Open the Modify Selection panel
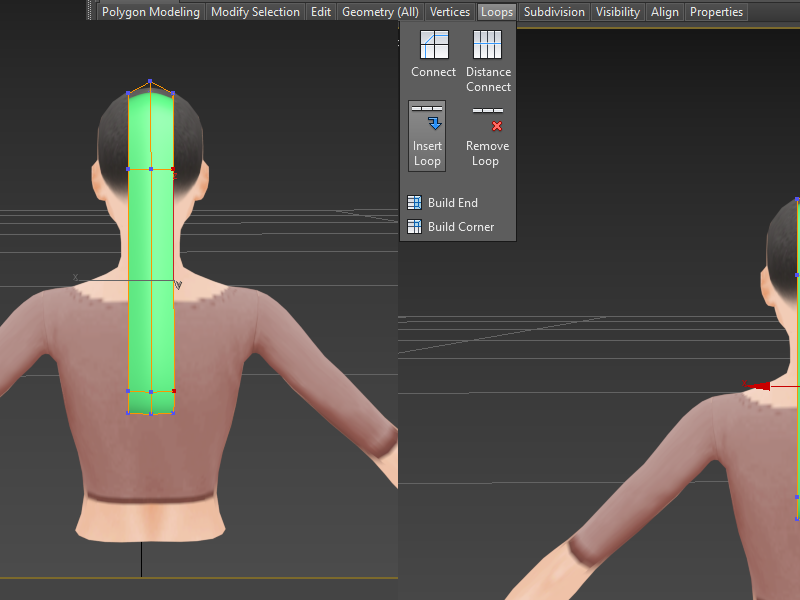 point(255,12)
